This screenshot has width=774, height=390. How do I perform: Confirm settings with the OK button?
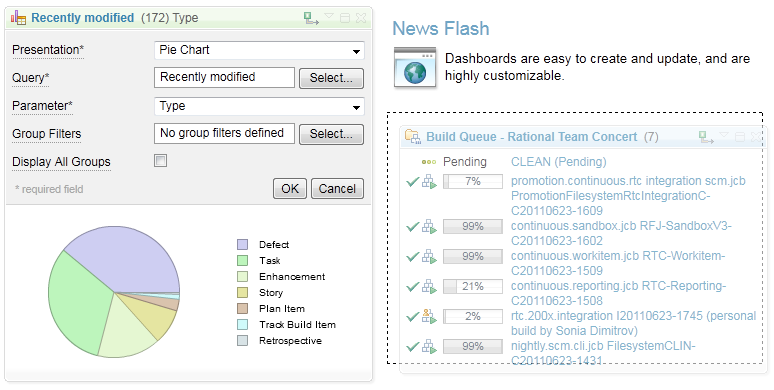290,189
